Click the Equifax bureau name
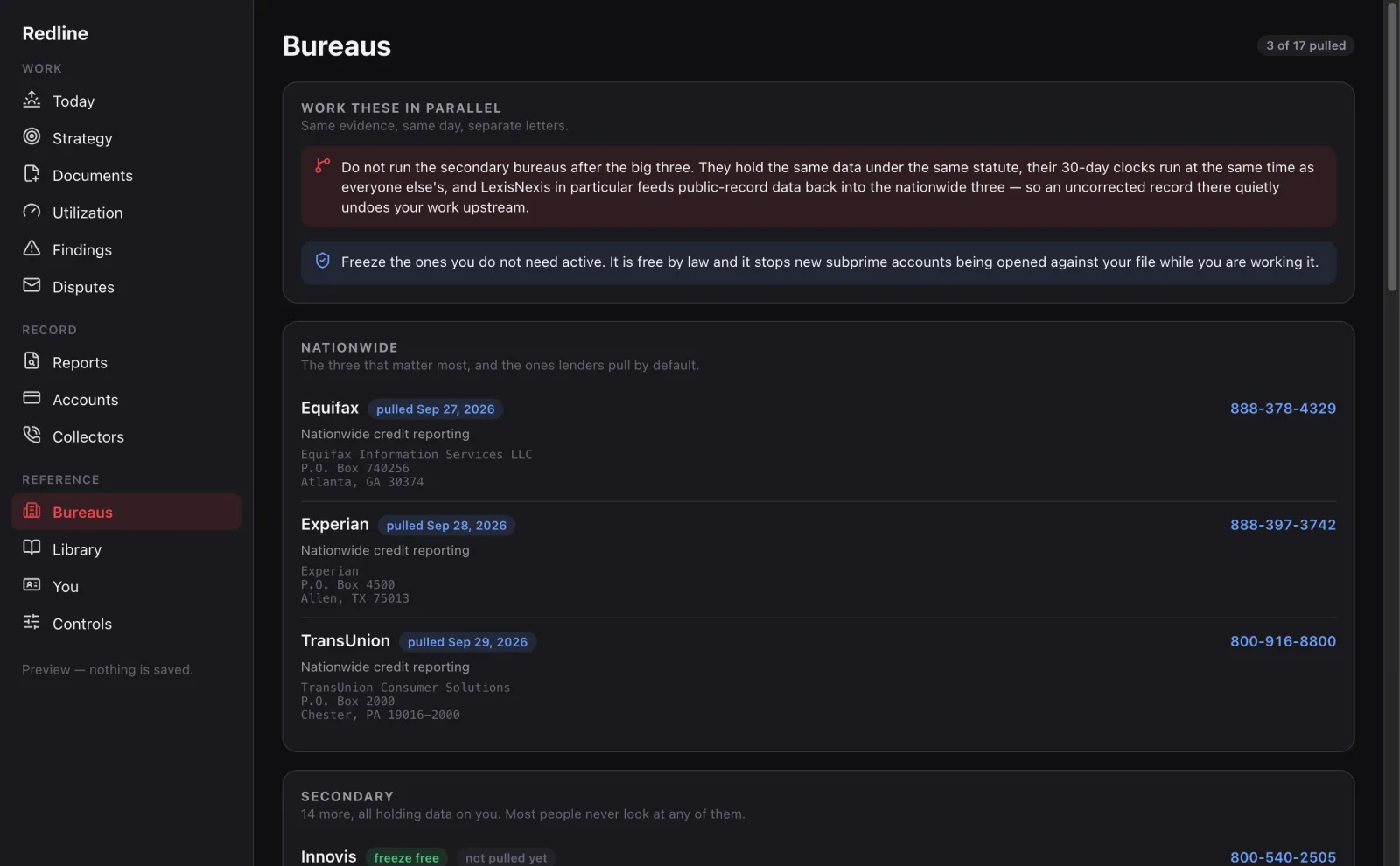This screenshot has height=866, width=1400. [x=330, y=408]
